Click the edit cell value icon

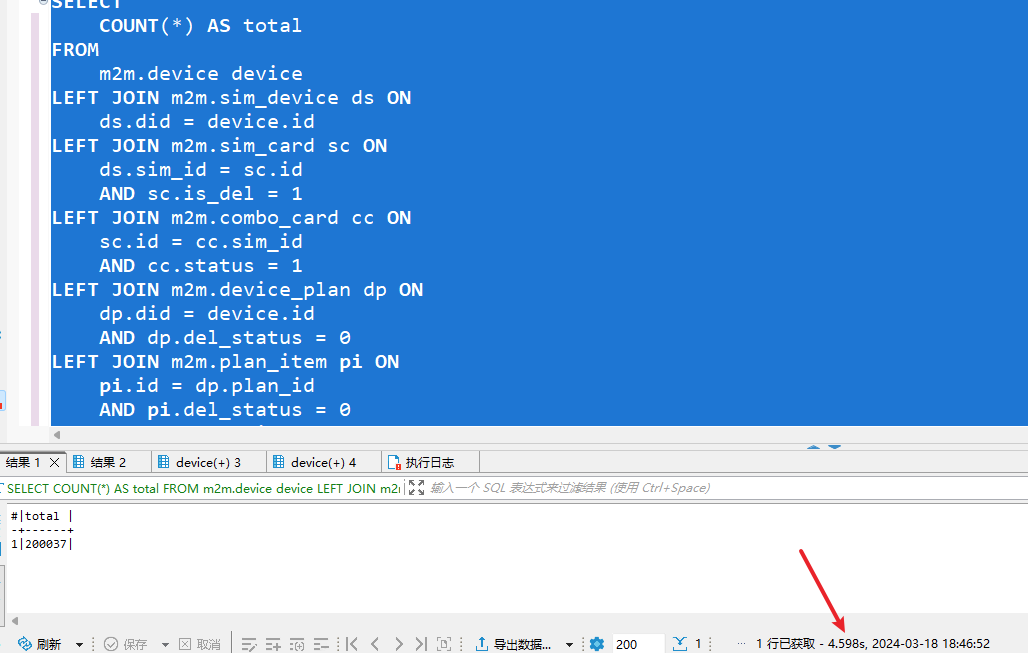coord(250,644)
